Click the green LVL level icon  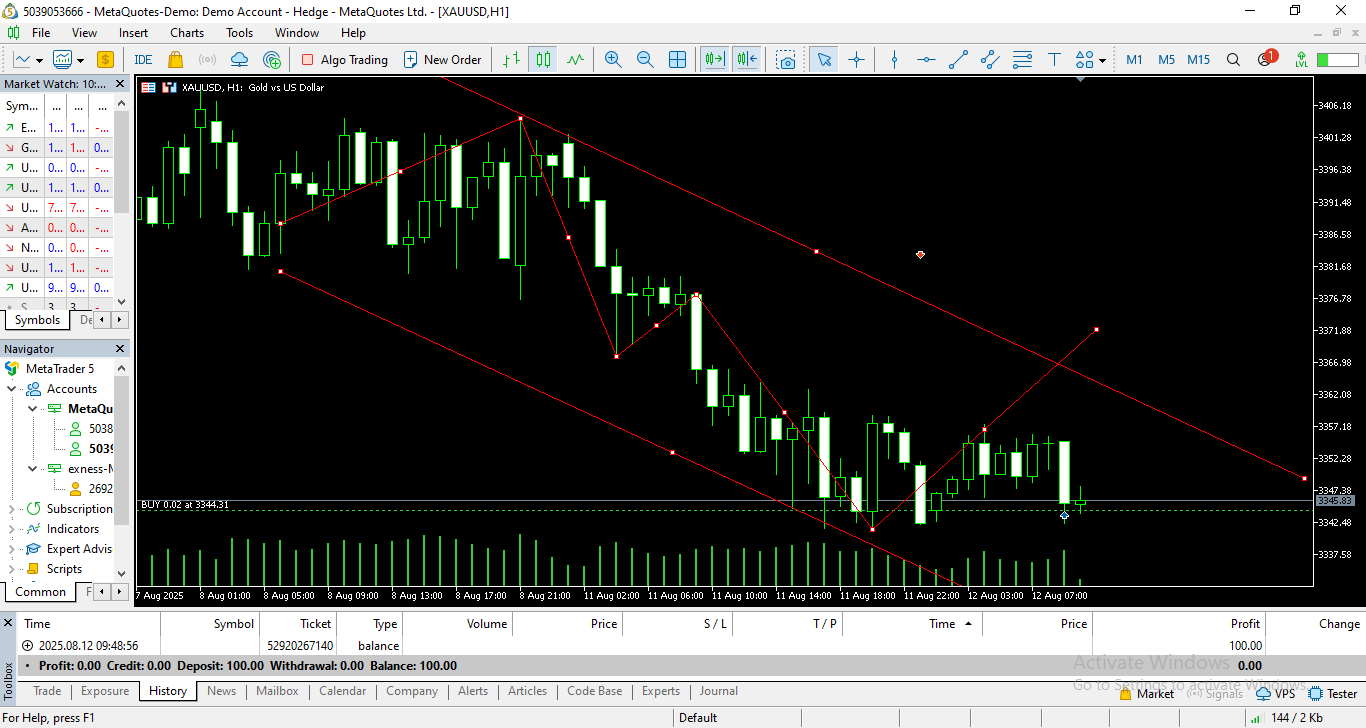pyautogui.click(x=1301, y=60)
